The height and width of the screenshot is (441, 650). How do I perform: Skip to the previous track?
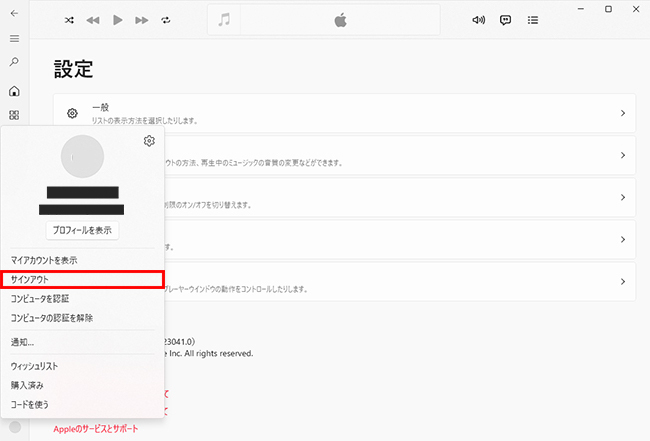[93, 20]
